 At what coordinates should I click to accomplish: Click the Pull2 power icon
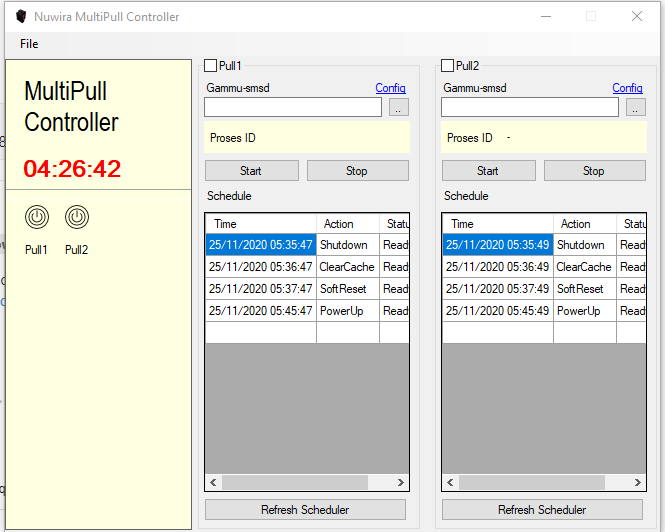(77, 217)
